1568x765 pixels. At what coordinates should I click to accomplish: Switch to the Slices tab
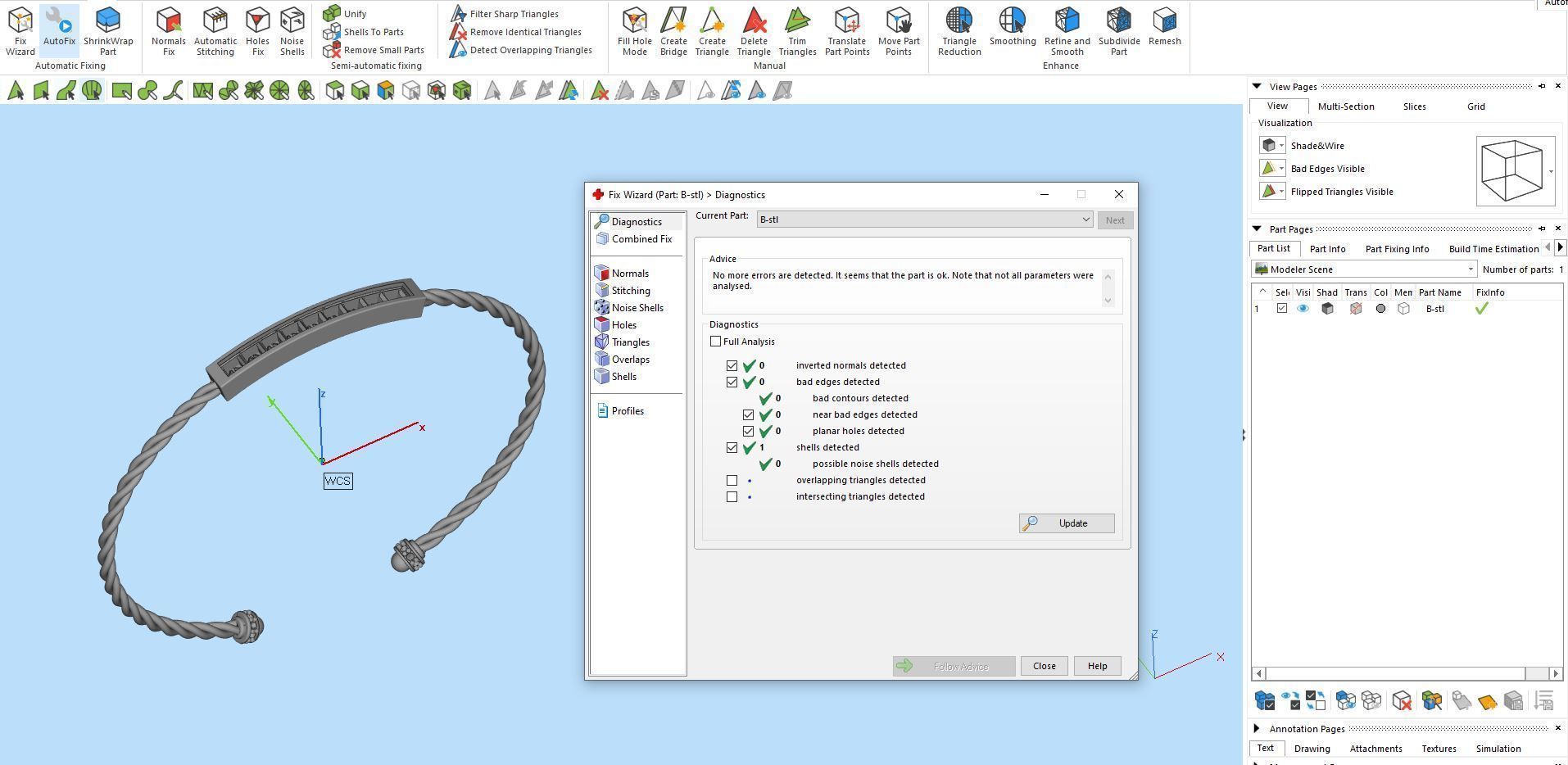click(x=1414, y=106)
